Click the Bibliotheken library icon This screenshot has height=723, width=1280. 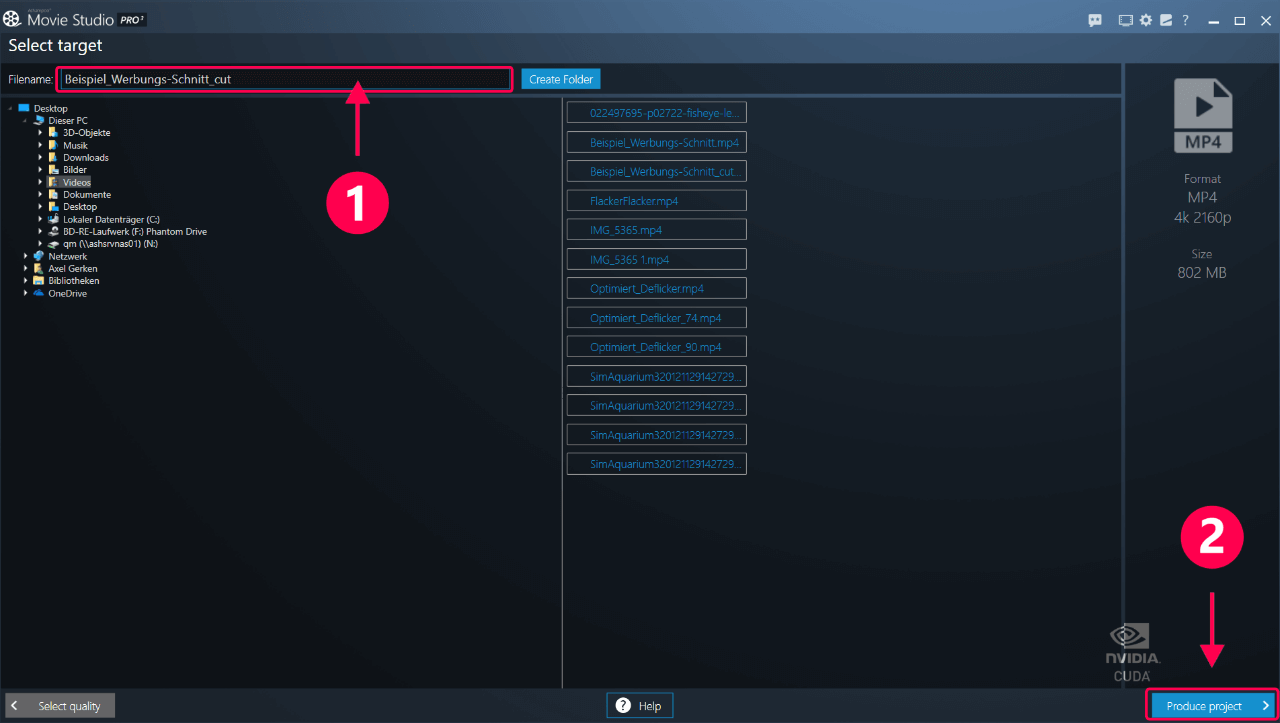pyautogui.click(x=39, y=281)
